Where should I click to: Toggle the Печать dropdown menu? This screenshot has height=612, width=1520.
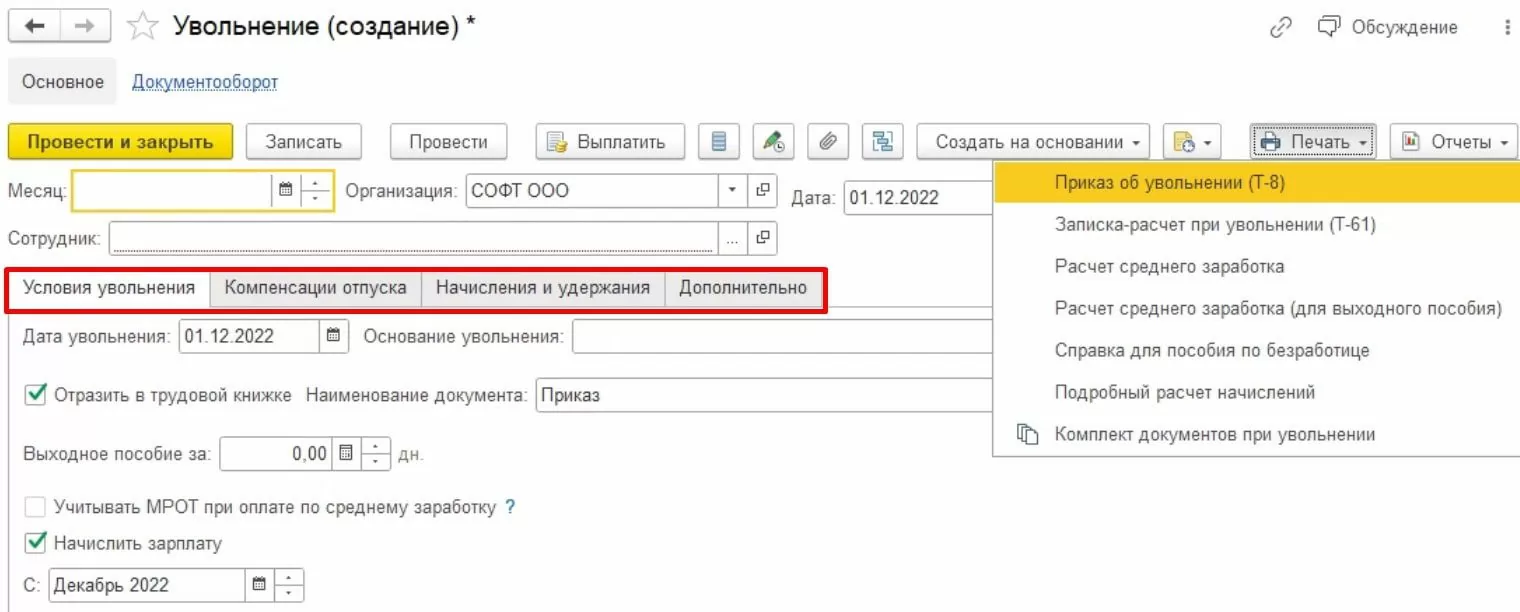click(1314, 142)
